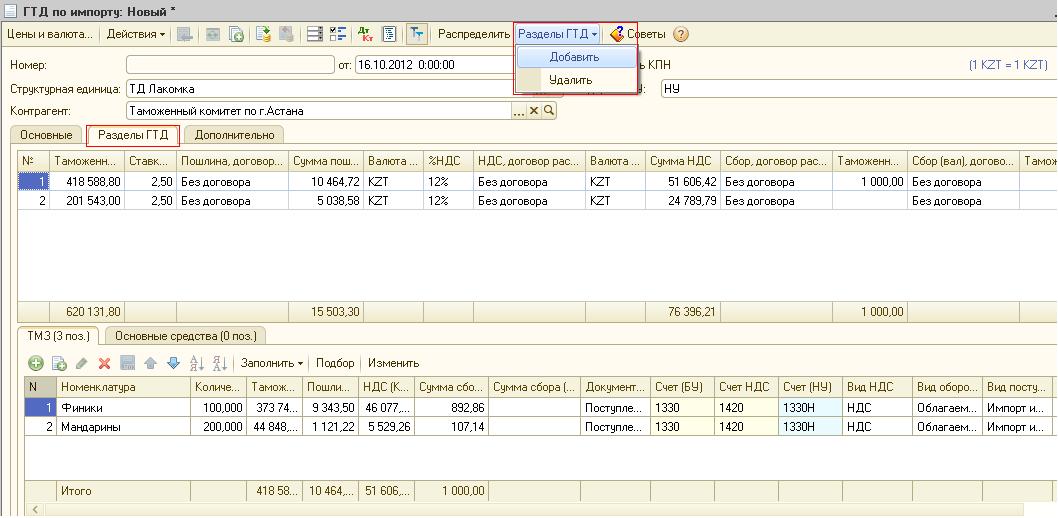The image size is (1058, 518).
Task: Switch to Основные средства (0 поз.) tab
Action: (186, 336)
